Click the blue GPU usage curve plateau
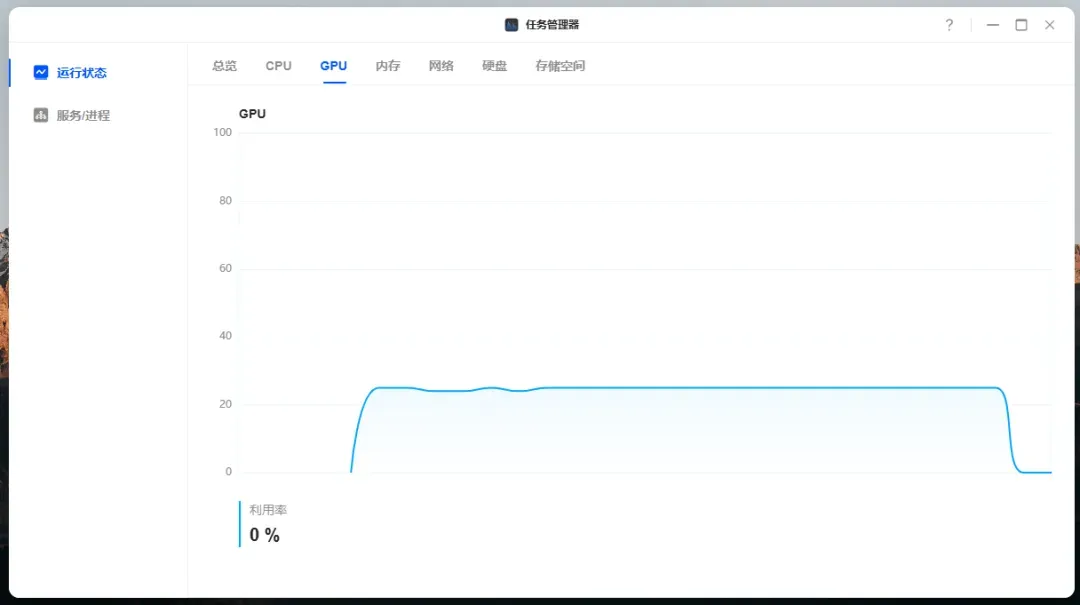The height and width of the screenshot is (605, 1080). (x=700, y=387)
